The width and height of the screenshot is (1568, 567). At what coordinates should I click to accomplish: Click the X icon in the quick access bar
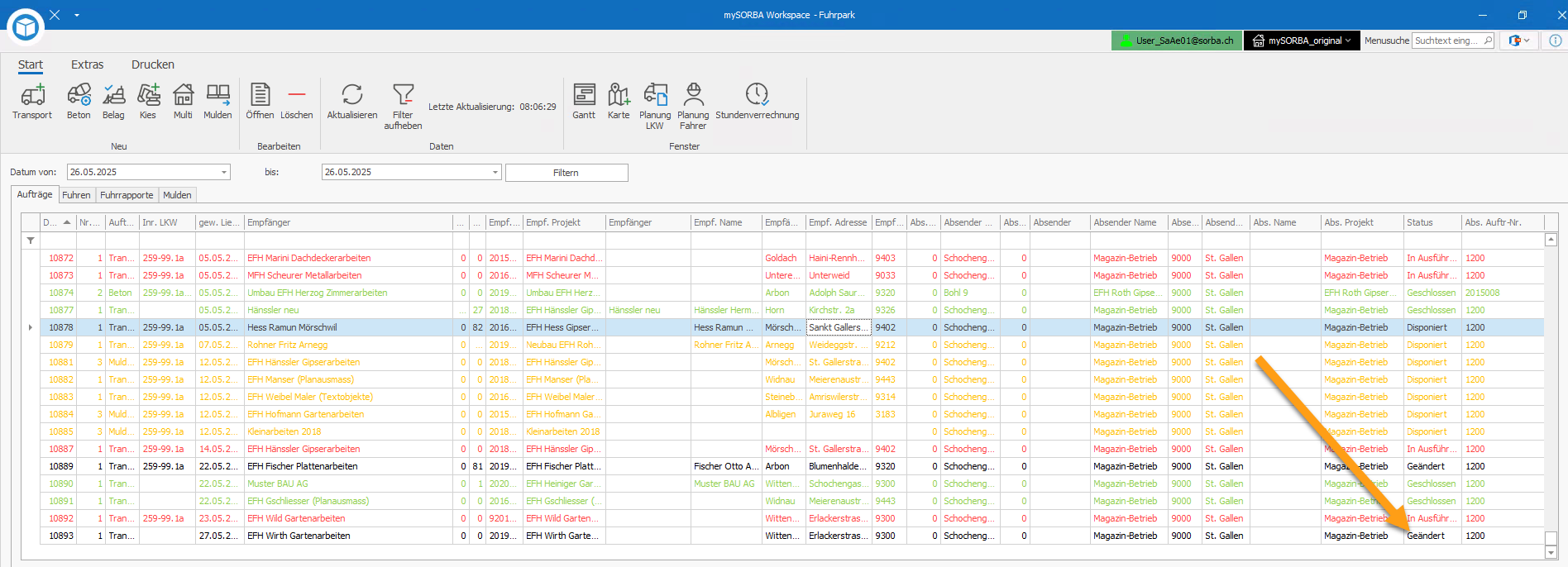(55, 15)
